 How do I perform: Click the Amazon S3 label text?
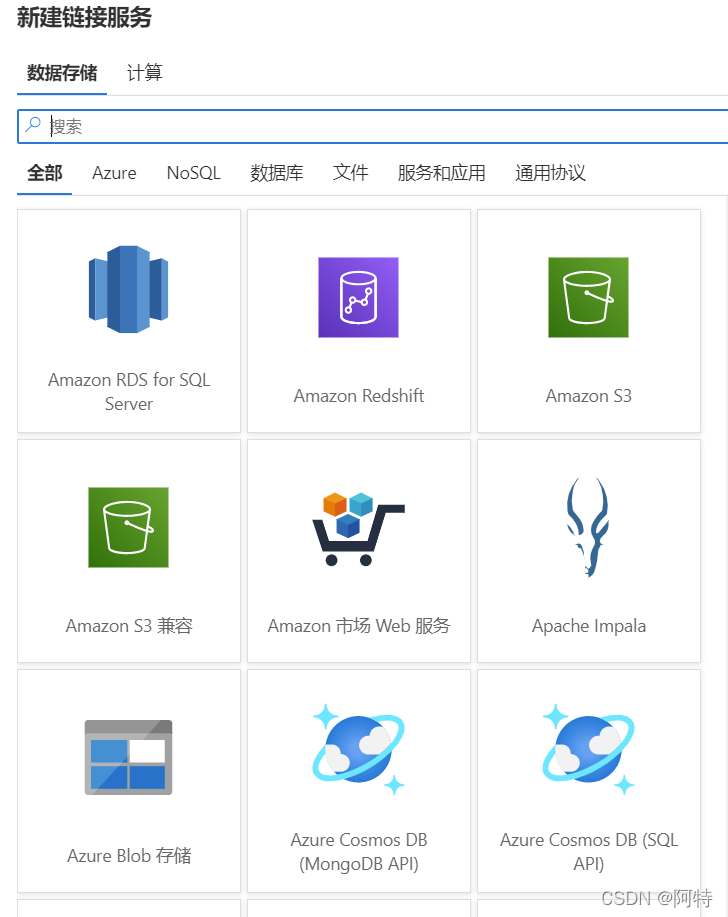[x=588, y=396]
